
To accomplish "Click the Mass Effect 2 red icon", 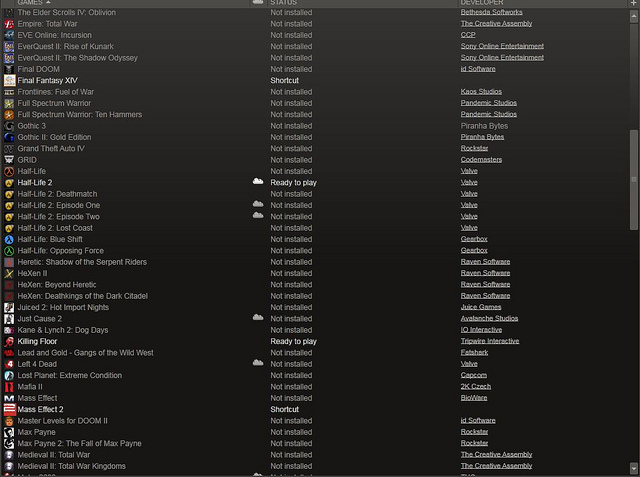I will click(x=9, y=409).
